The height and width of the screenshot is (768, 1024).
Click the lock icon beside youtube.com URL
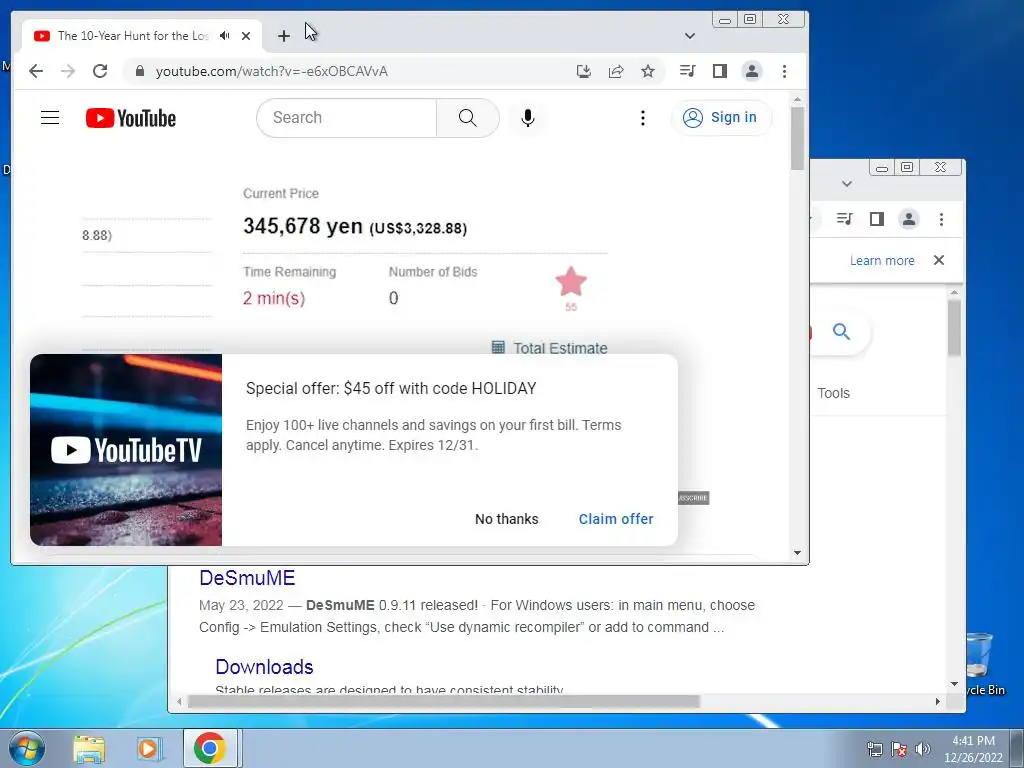[140, 71]
